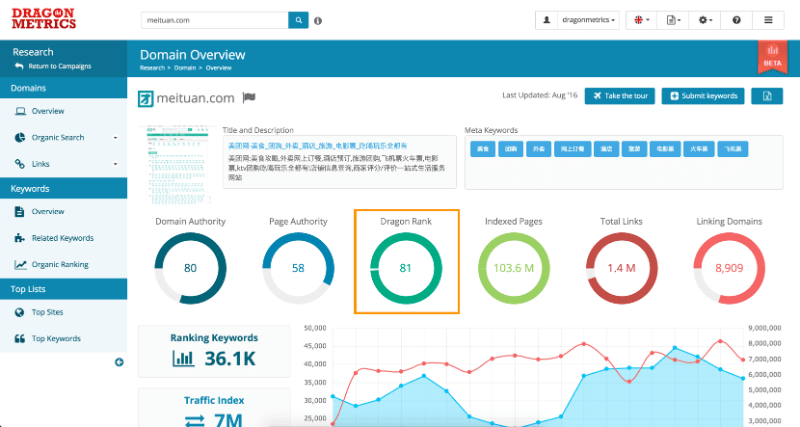Open the info icon beside search
Viewport: 800px width, 427px height.
coord(318,21)
